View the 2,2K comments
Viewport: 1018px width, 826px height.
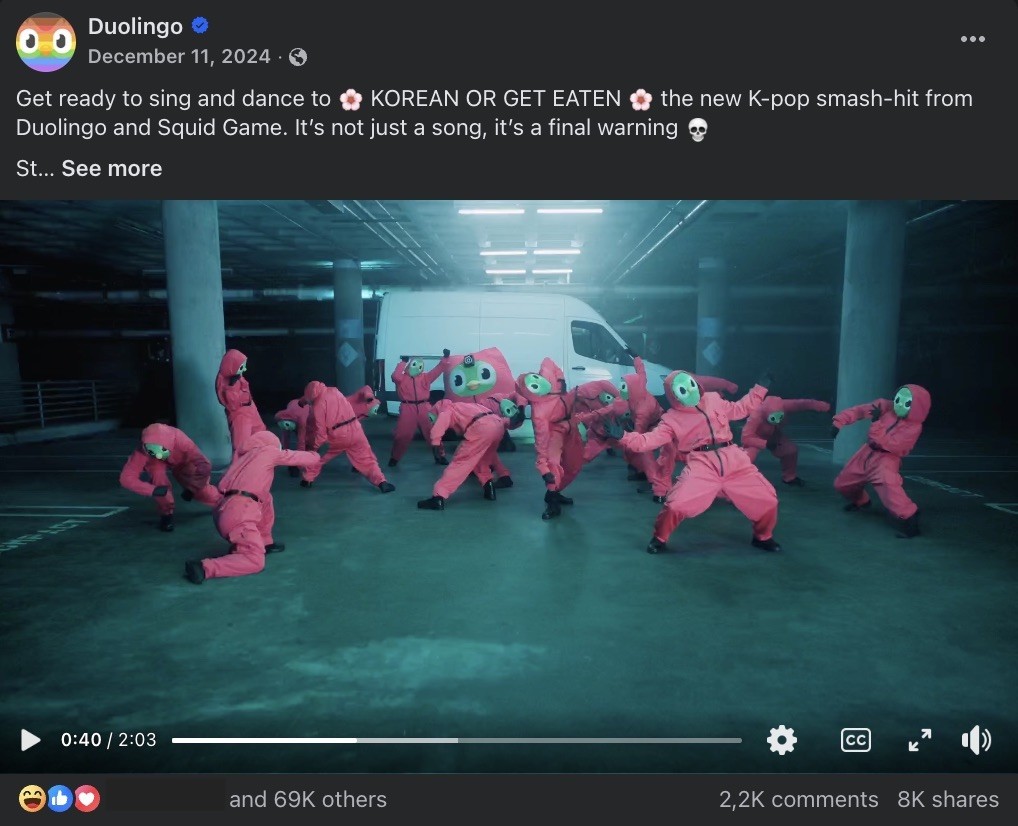799,799
